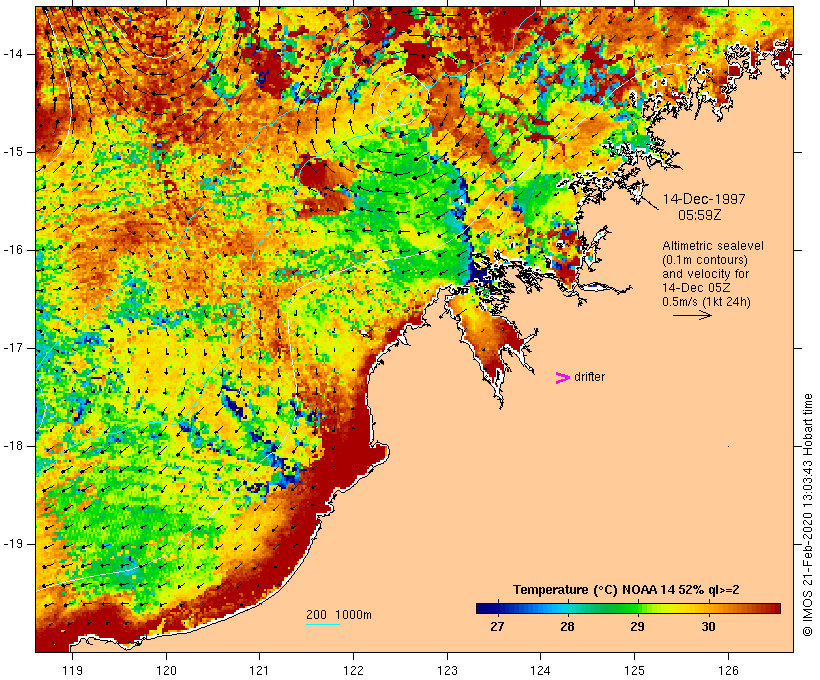Click the date text '14-Dec-1997'
Image resolution: width=820 pixels, height=680 pixels.
(x=704, y=199)
